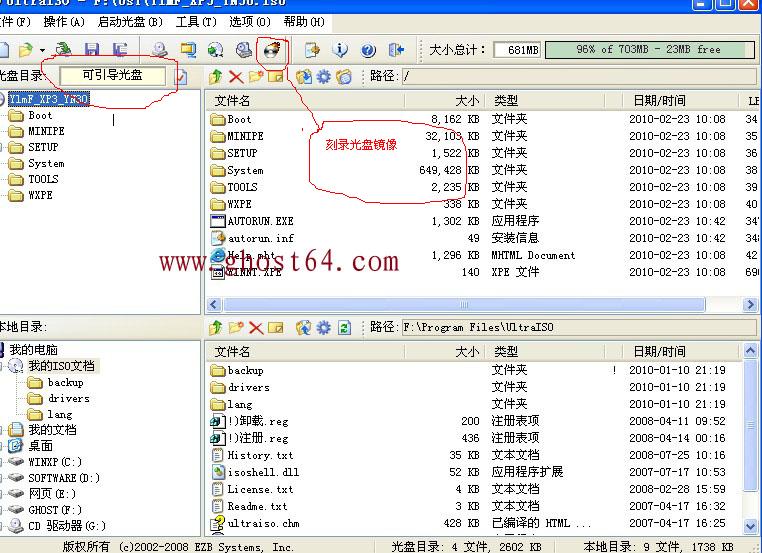The height and width of the screenshot is (553, 762).
Task: Click blue gear icon in disc directory toolbar
Action: pos(324,76)
